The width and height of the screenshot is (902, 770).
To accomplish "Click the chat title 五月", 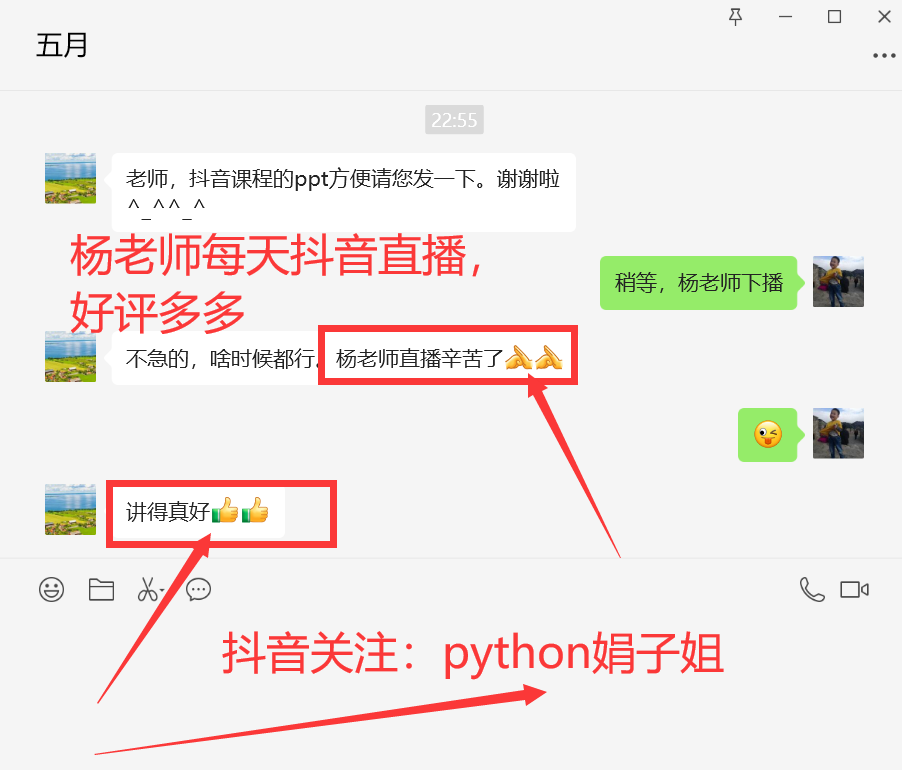I will click(62, 45).
